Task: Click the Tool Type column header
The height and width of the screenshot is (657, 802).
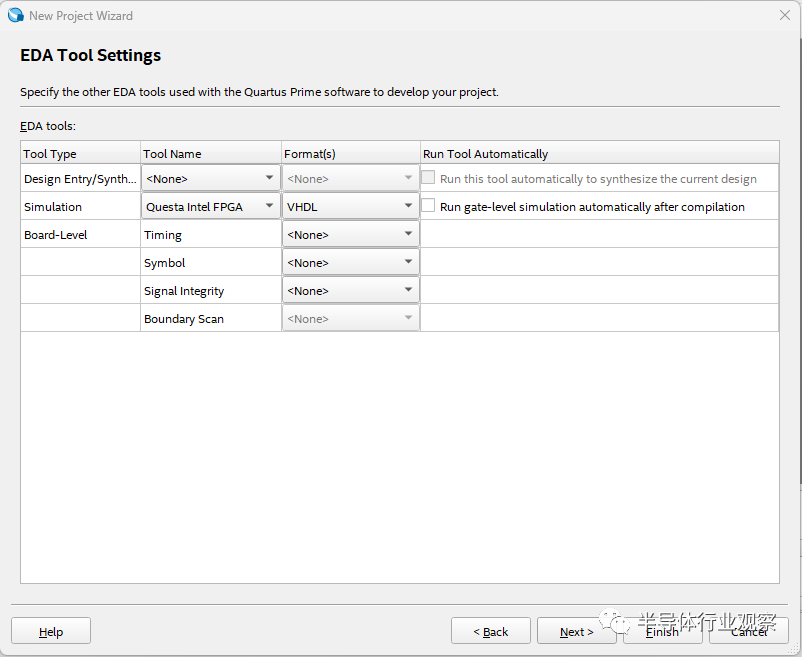Action: click(x=50, y=154)
